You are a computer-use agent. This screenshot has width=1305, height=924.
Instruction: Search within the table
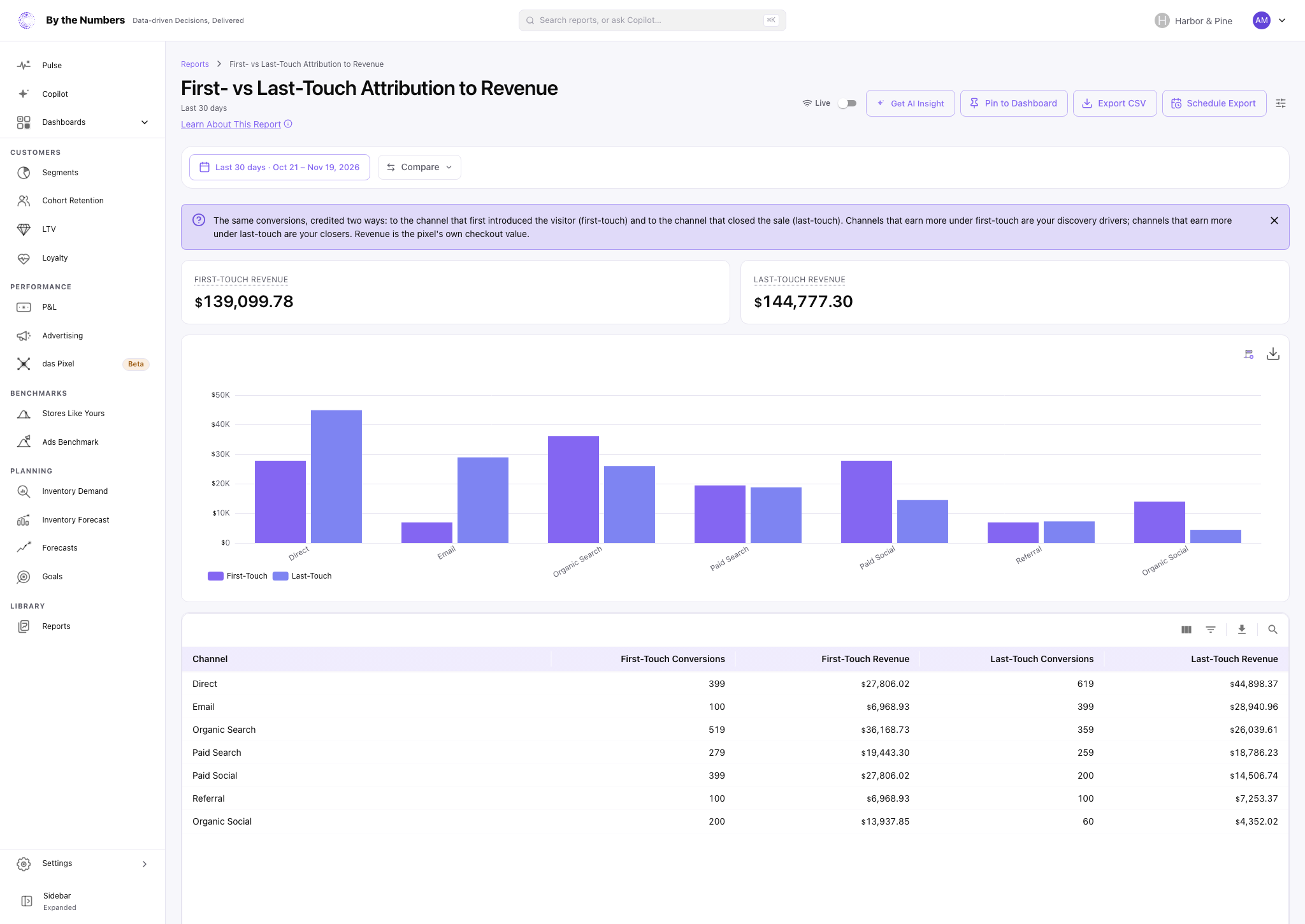(1273, 630)
